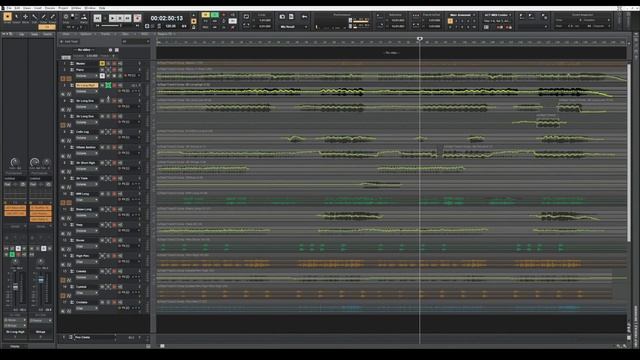Open edit filter dropdown under Cello Leg track

87,138
